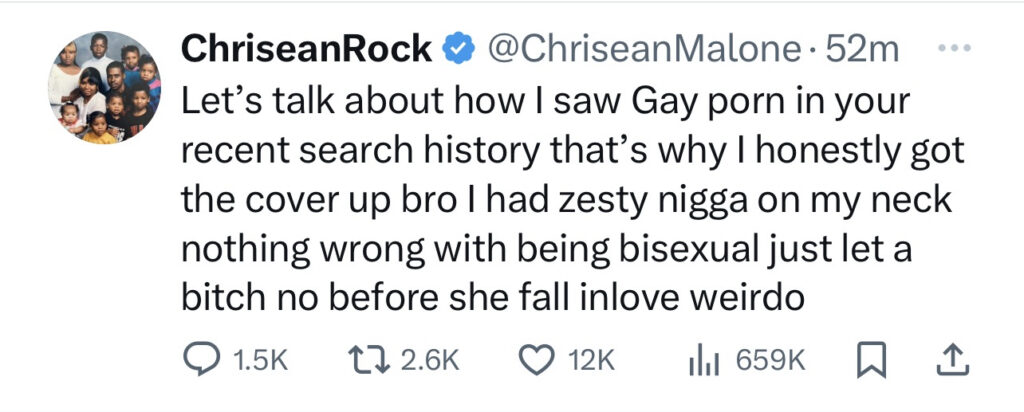Click the 12K likes count
The height and width of the screenshot is (412, 1024).
(591, 361)
